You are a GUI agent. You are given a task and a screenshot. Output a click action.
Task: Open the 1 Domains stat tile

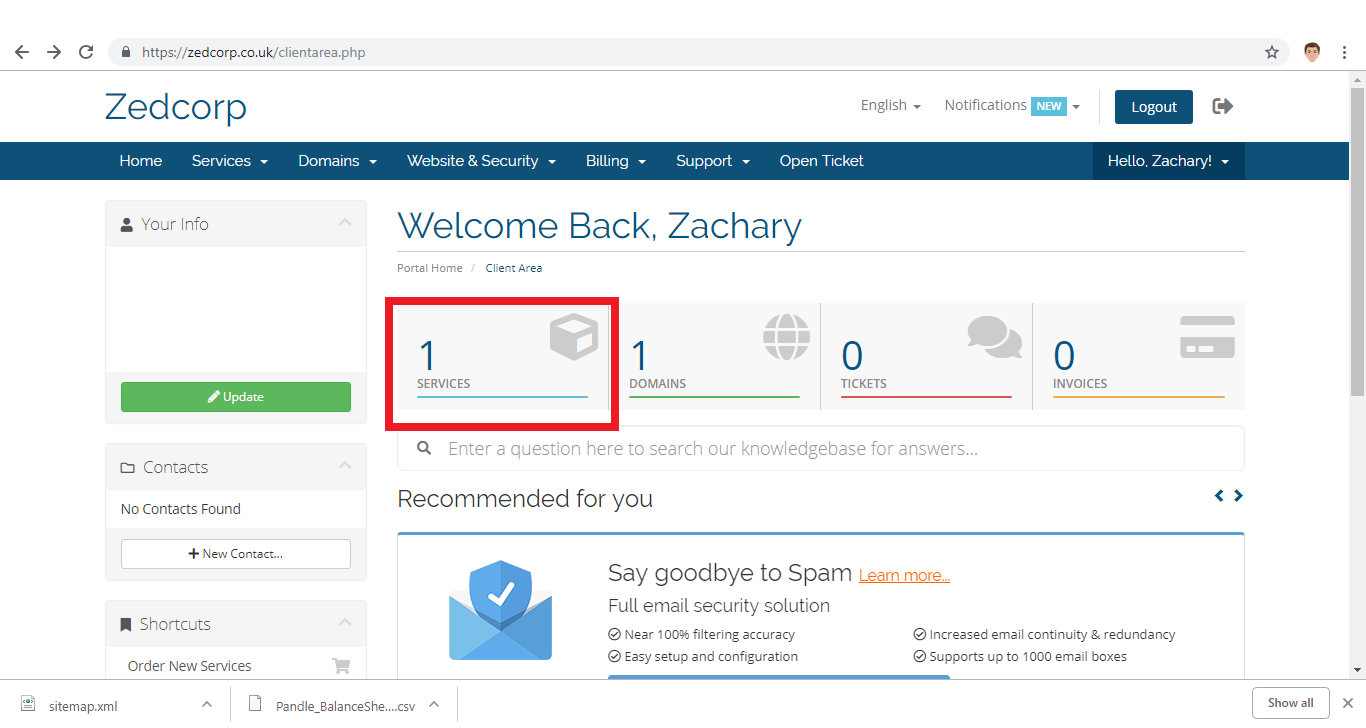point(714,356)
